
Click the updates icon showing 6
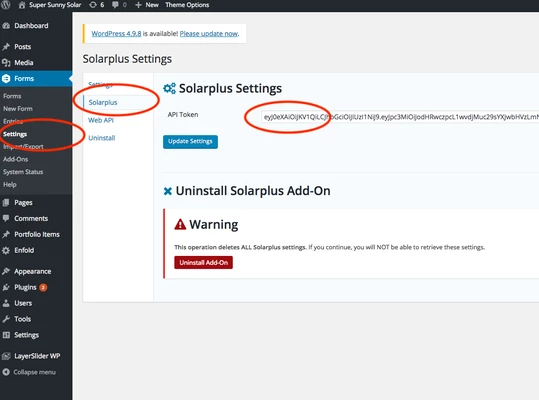93,5
